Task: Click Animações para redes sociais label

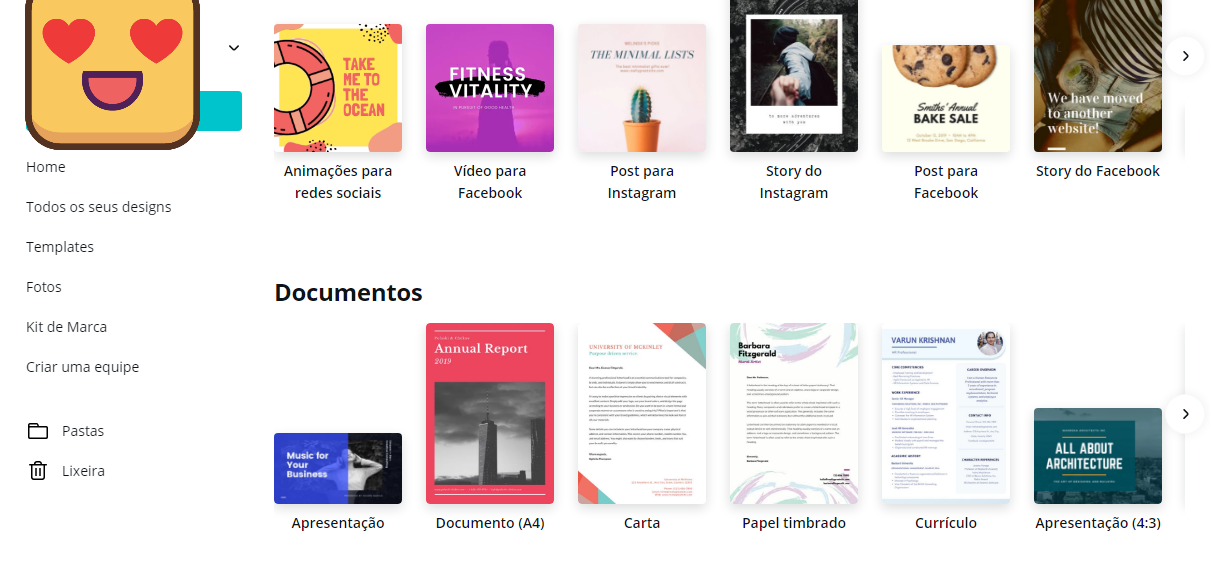Action: click(338, 182)
